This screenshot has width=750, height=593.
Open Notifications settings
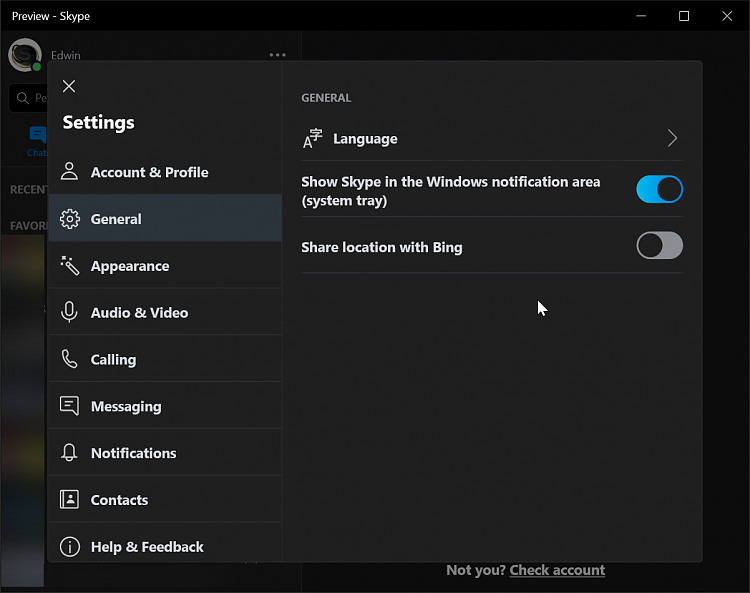(165, 453)
